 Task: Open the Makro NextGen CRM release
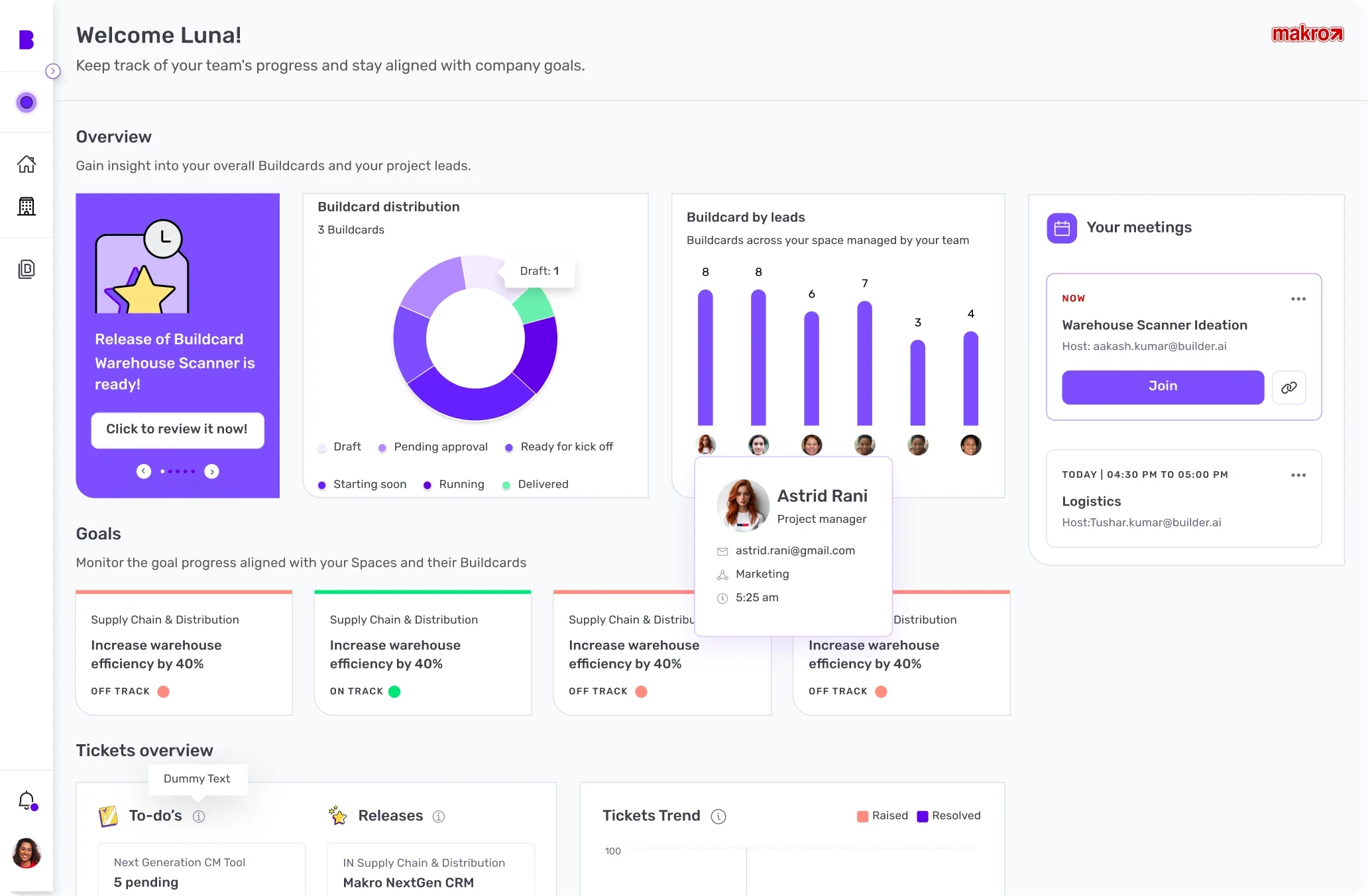[431, 869]
